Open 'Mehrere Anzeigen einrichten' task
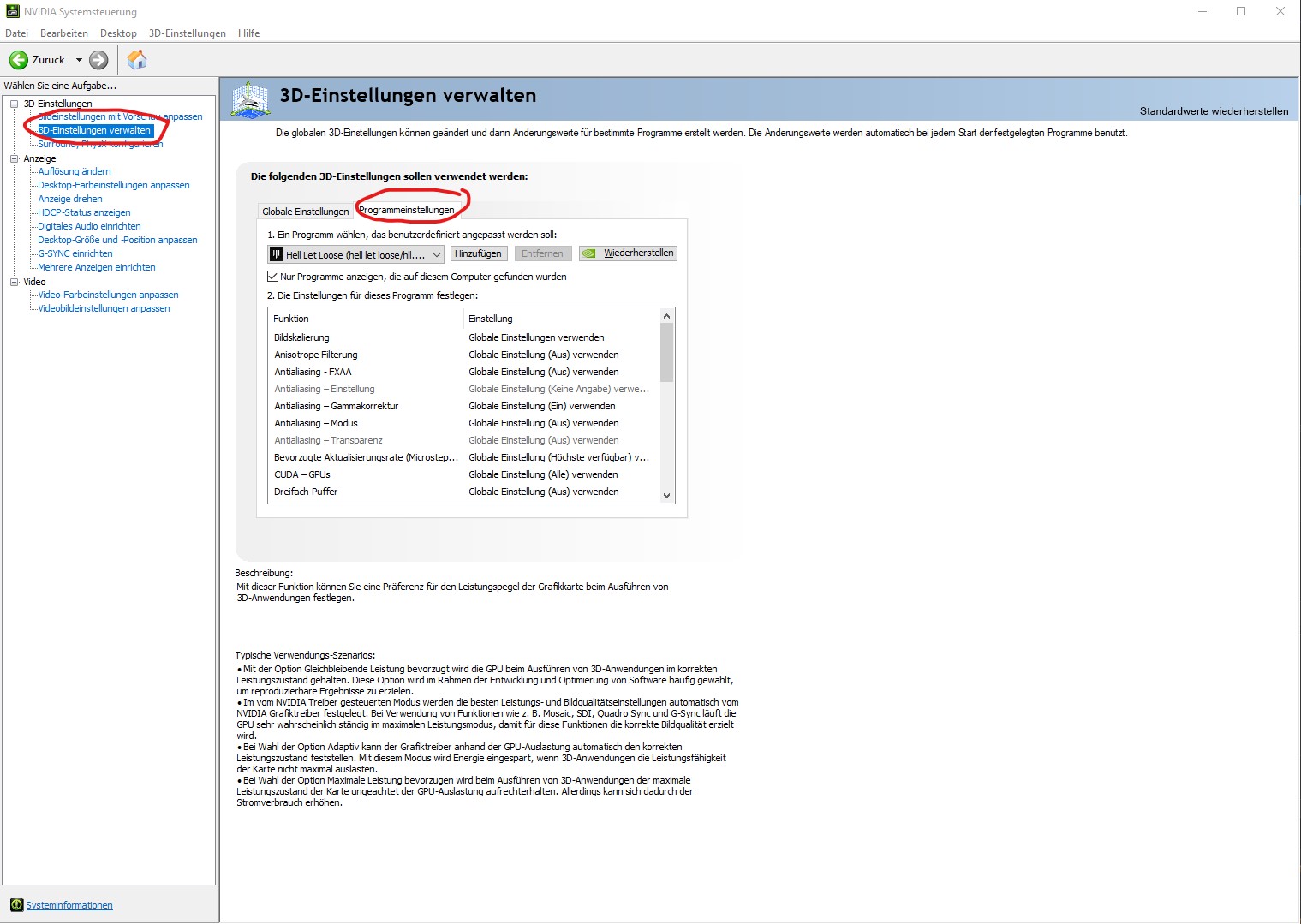This screenshot has width=1301, height=924. [97, 267]
